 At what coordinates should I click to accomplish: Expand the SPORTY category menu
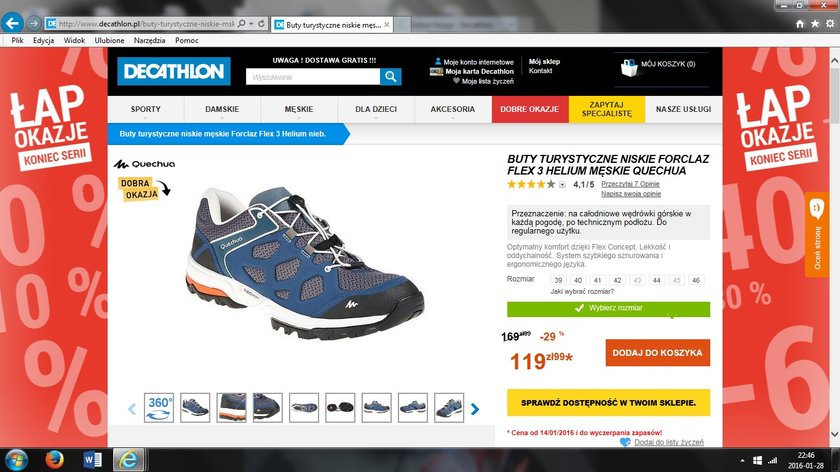[146, 109]
